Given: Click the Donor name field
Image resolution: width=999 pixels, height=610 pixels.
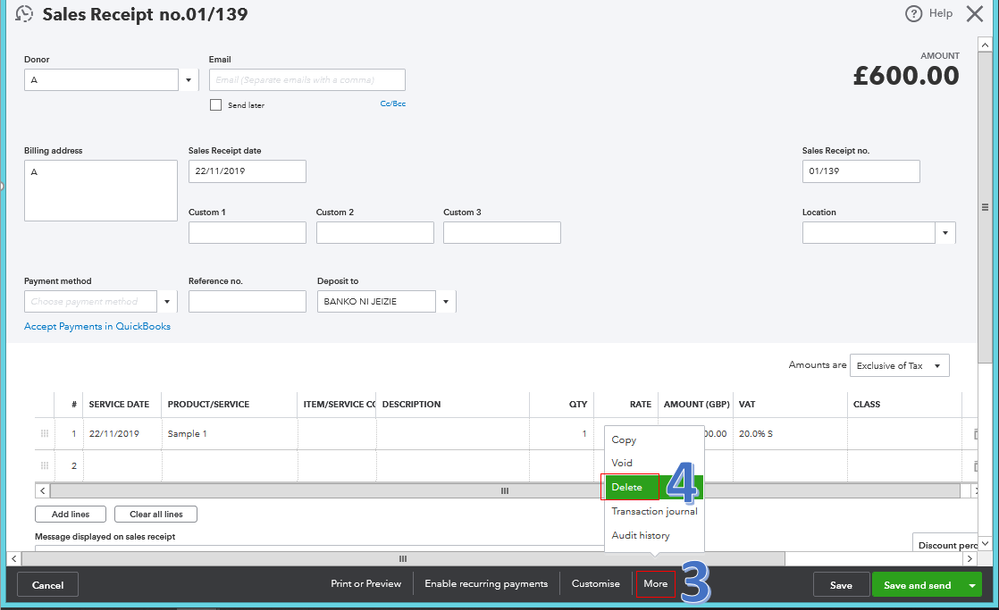Looking at the screenshot, I should [x=101, y=80].
